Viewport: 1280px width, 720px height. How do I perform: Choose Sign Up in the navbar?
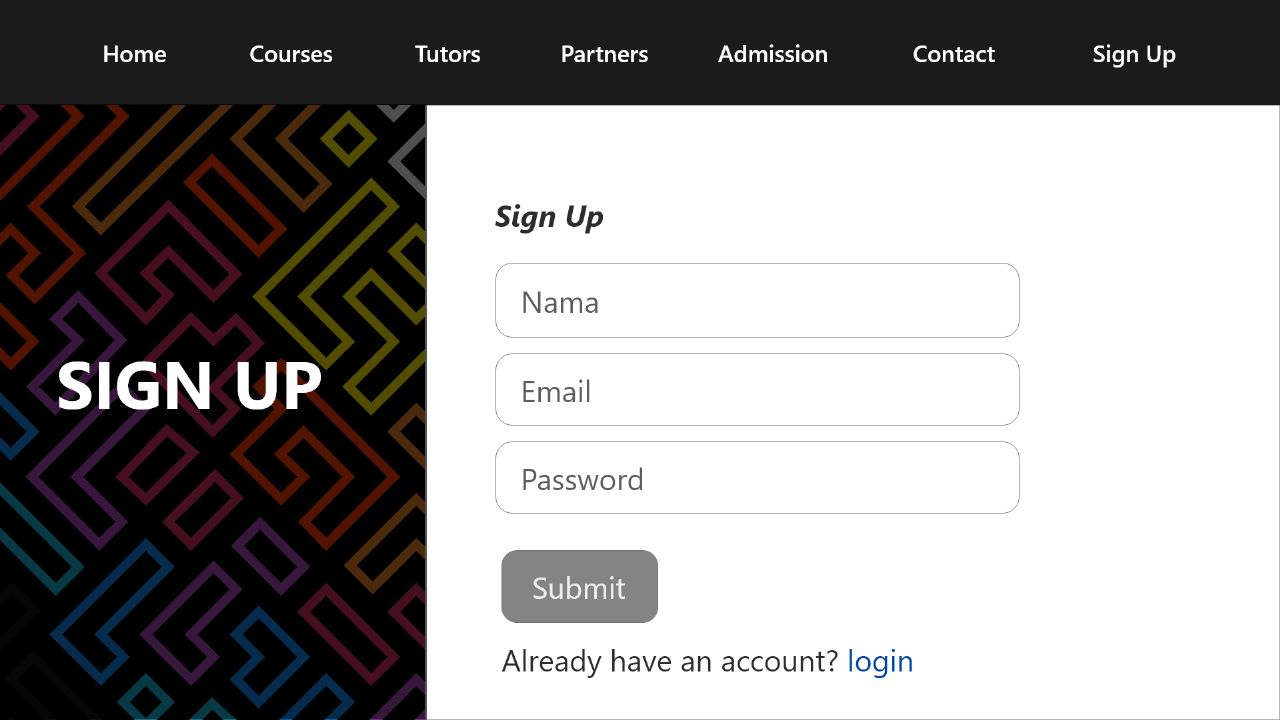pyautogui.click(x=1134, y=54)
